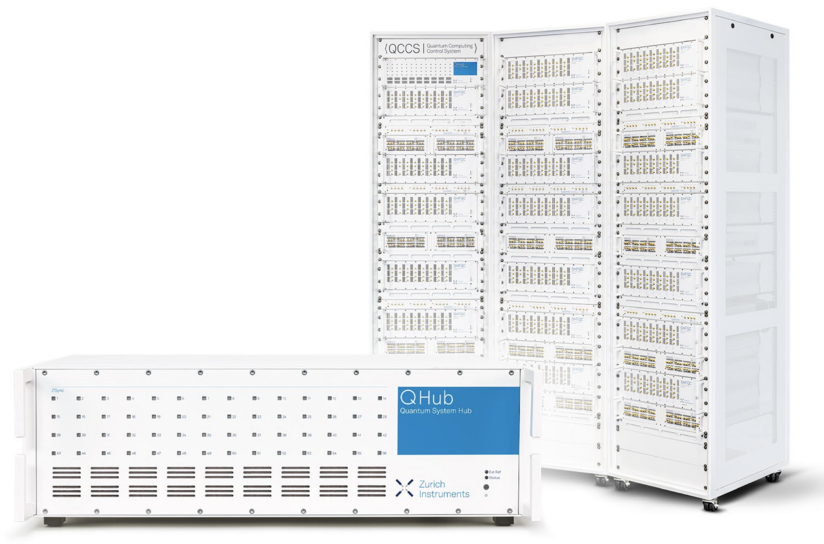Click 'Quantum Computing Control System' rack text

pos(450,49)
